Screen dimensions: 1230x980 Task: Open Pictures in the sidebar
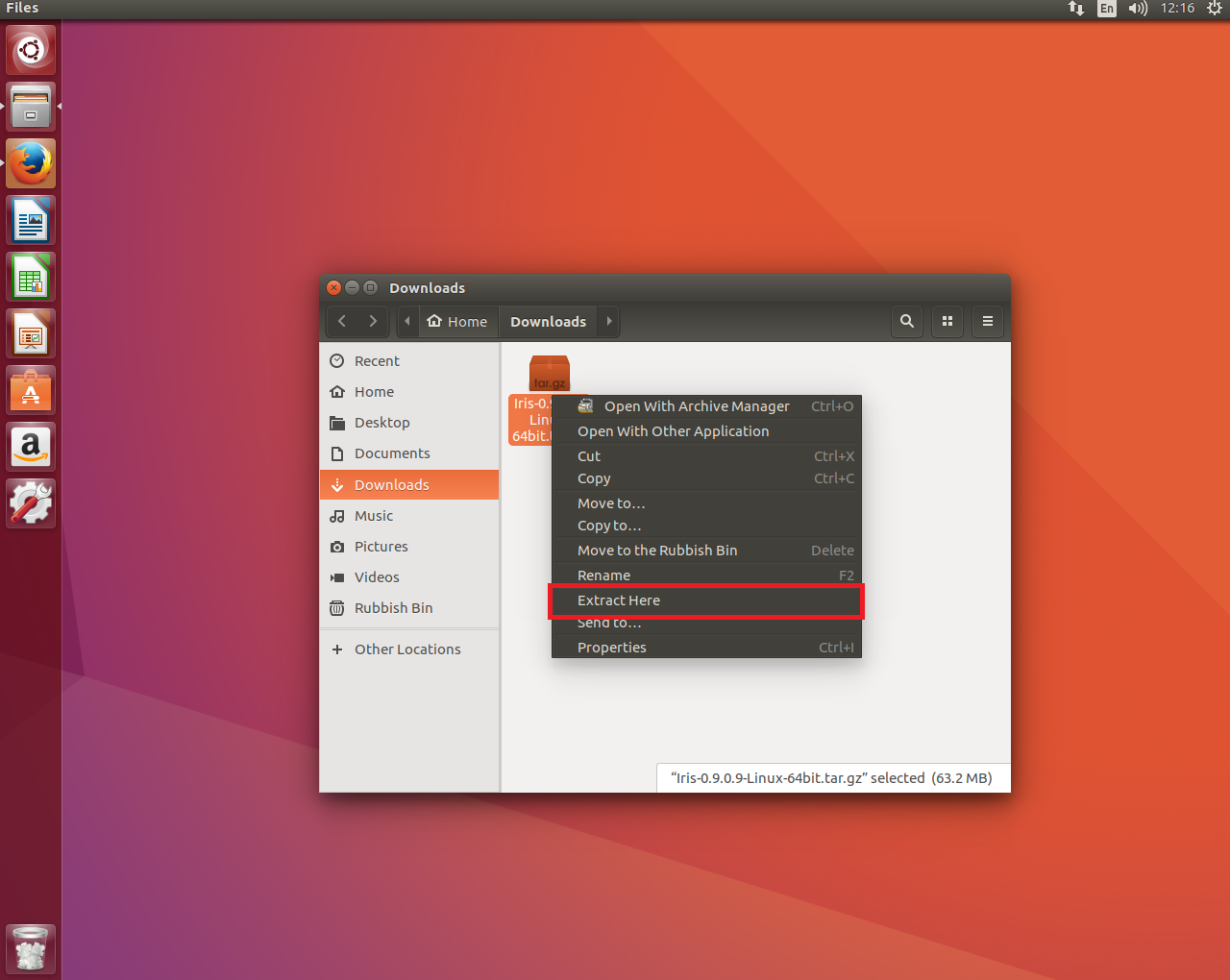[409, 547]
